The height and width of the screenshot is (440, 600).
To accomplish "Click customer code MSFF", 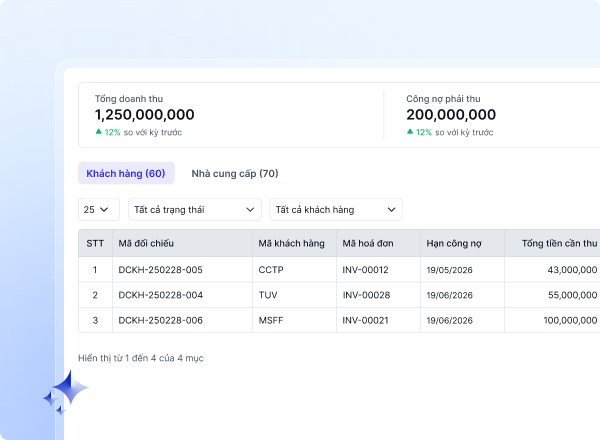I will click(x=271, y=320).
